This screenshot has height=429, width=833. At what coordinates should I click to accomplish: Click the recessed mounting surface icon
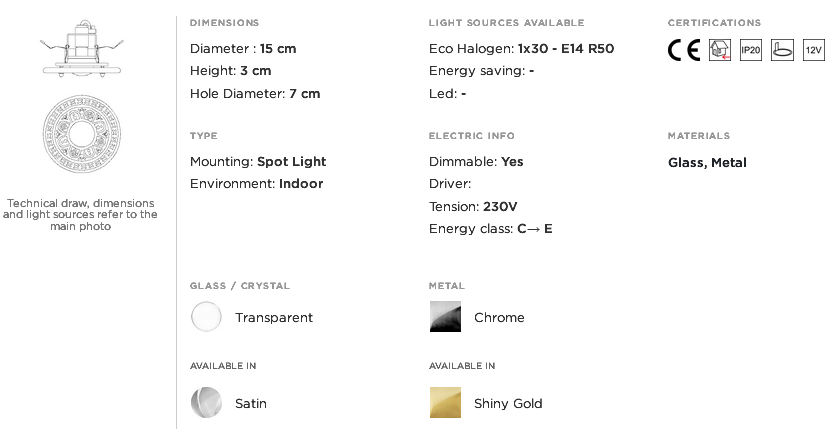782,50
